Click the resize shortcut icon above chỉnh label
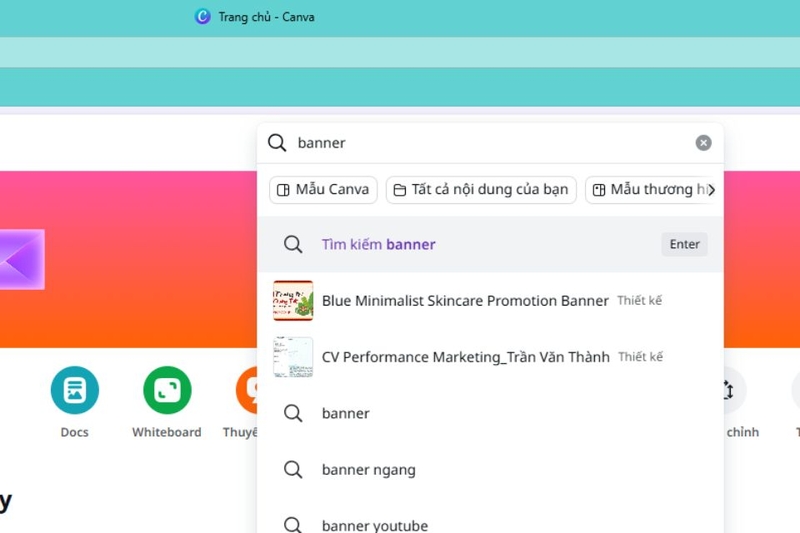 tap(735, 390)
